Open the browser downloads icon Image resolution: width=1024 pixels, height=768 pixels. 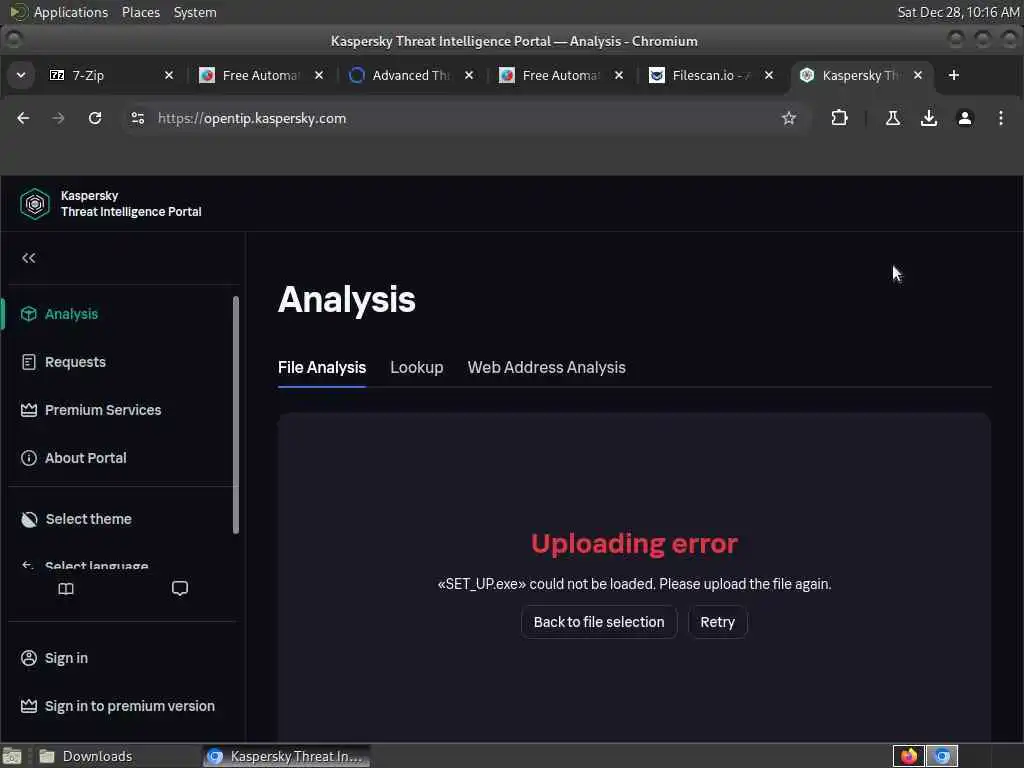[929, 118]
